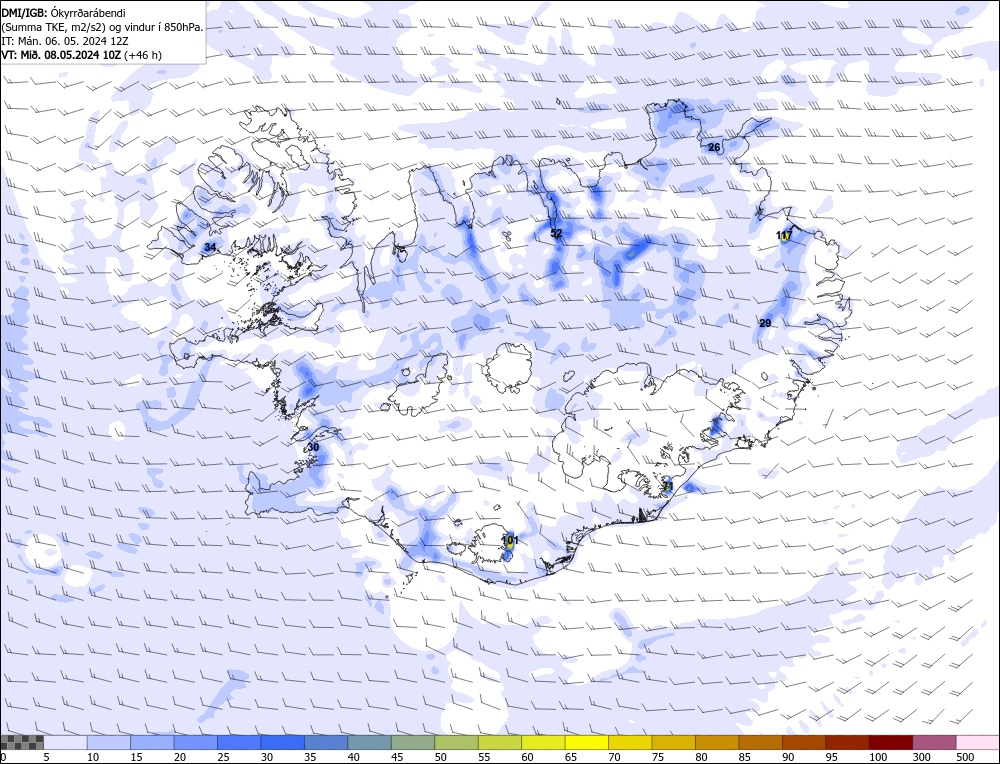Click the checkered gray swatch at legend start
Image resolution: width=1000 pixels, height=764 pixels.
pos(22,742)
